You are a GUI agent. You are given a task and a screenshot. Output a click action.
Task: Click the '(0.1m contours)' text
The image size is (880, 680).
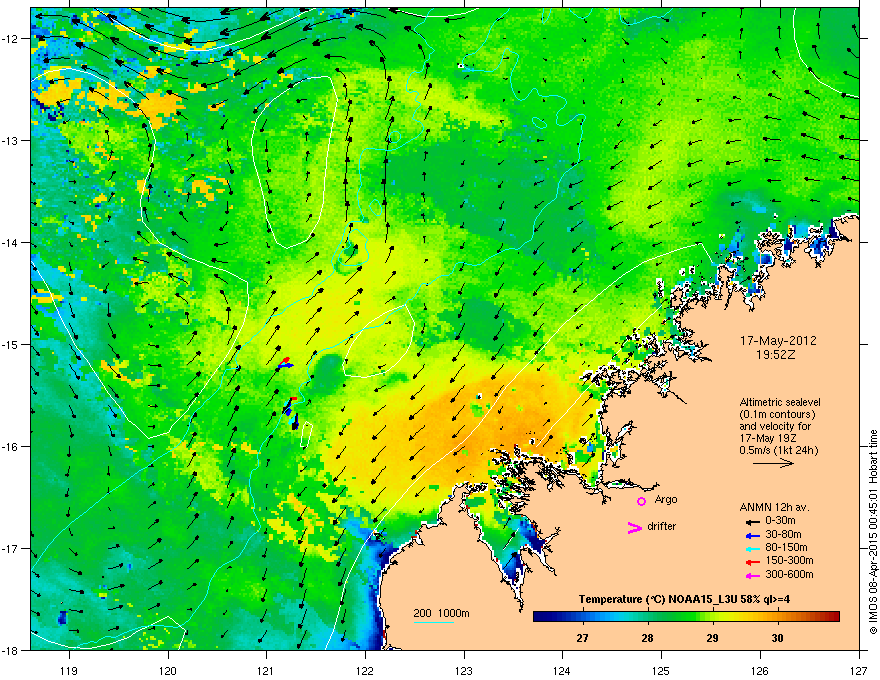pyautogui.click(x=777, y=414)
